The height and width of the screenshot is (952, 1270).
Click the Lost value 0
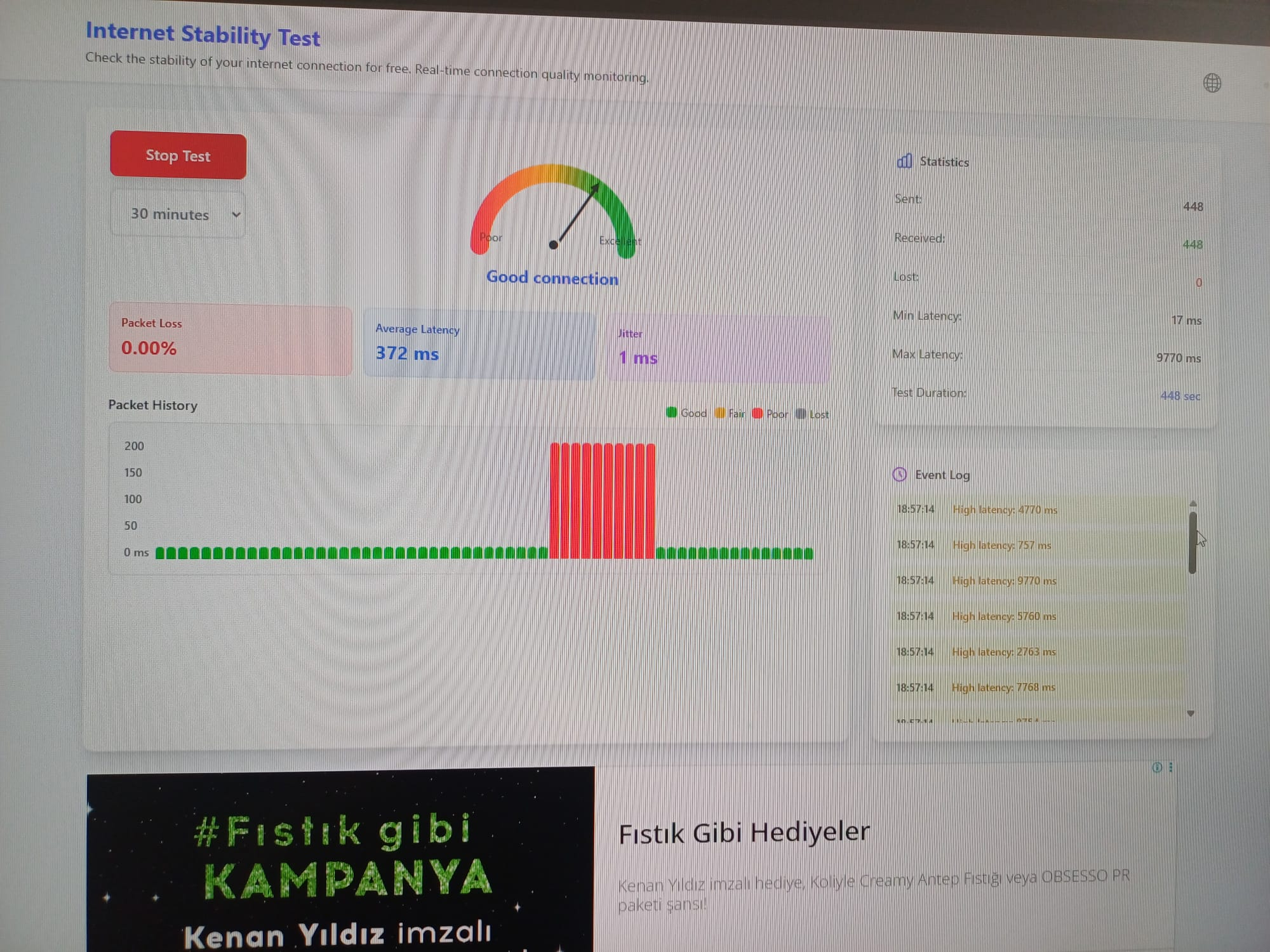pos(1199,282)
